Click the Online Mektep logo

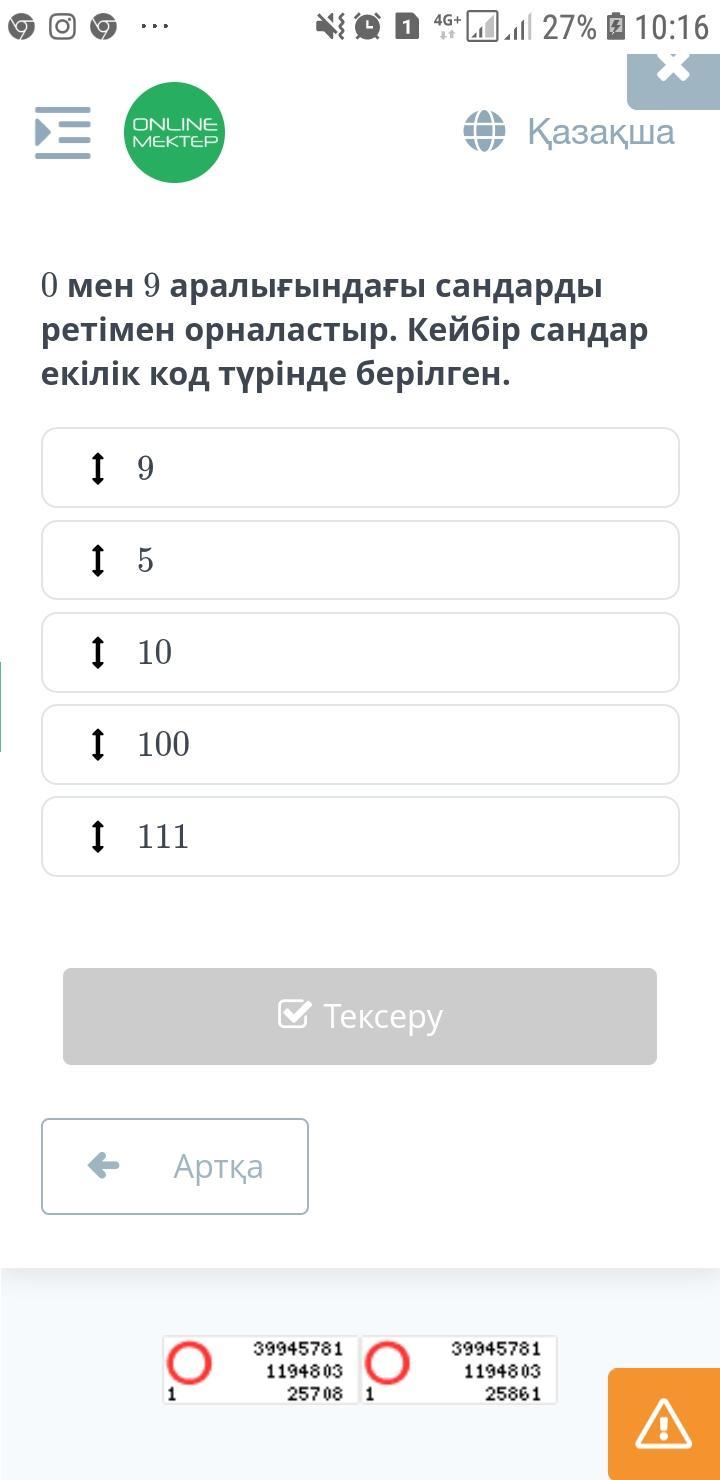tap(175, 132)
